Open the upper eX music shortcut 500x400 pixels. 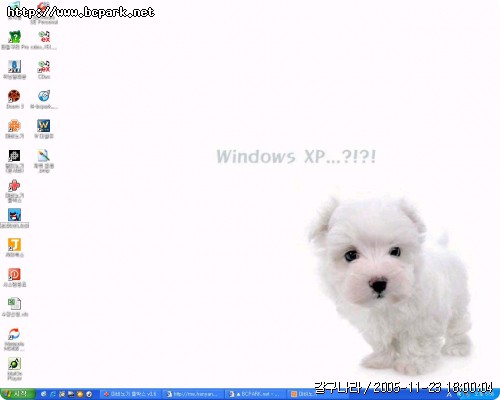tap(44, 37)
